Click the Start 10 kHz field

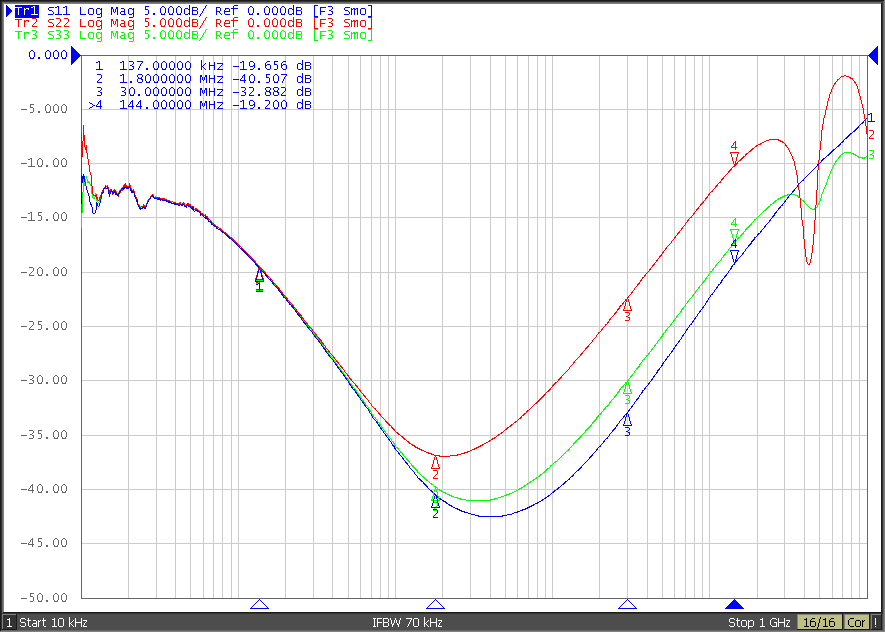54,622
